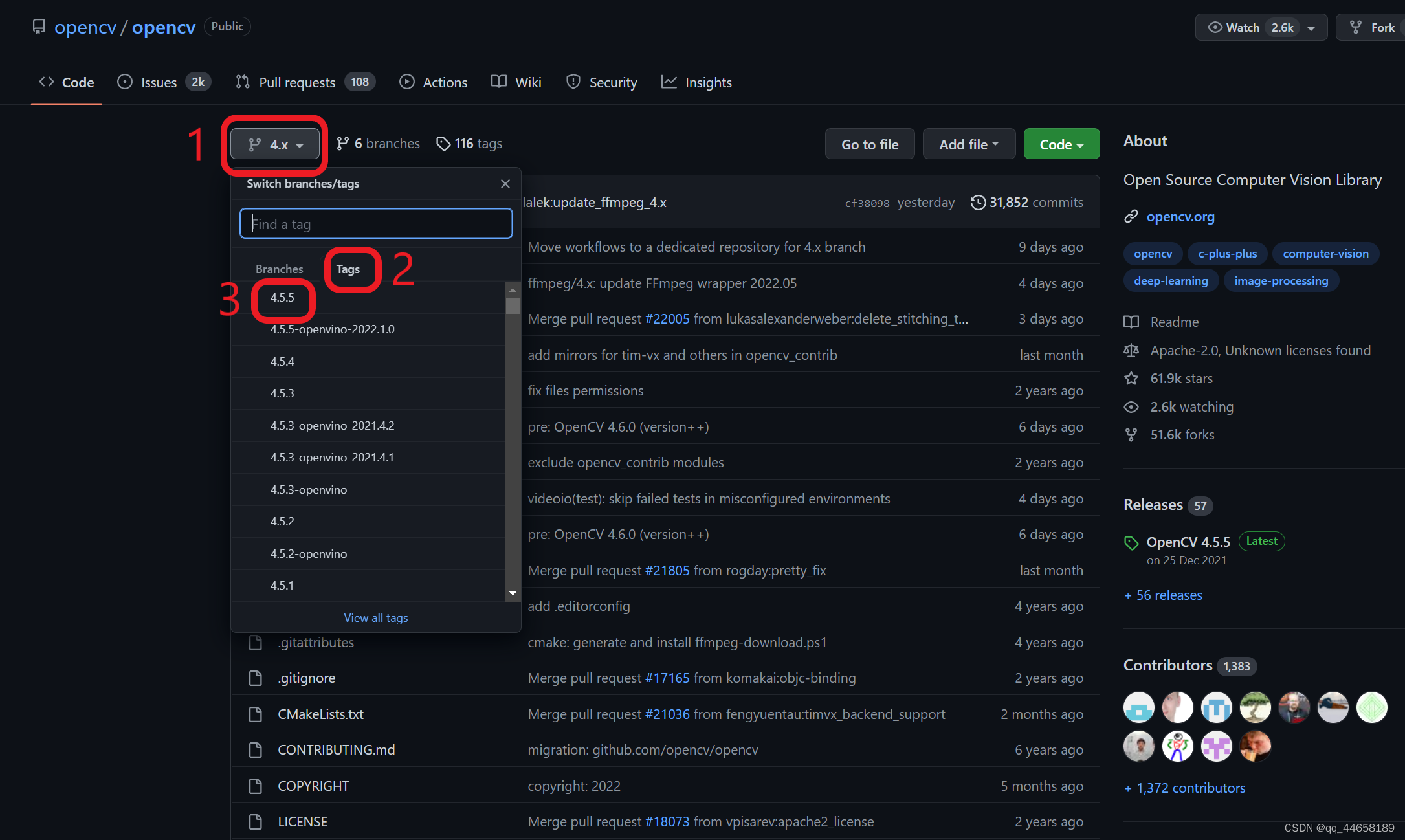Open the Security tab
1405x840 pixels.
coord(601,82)
